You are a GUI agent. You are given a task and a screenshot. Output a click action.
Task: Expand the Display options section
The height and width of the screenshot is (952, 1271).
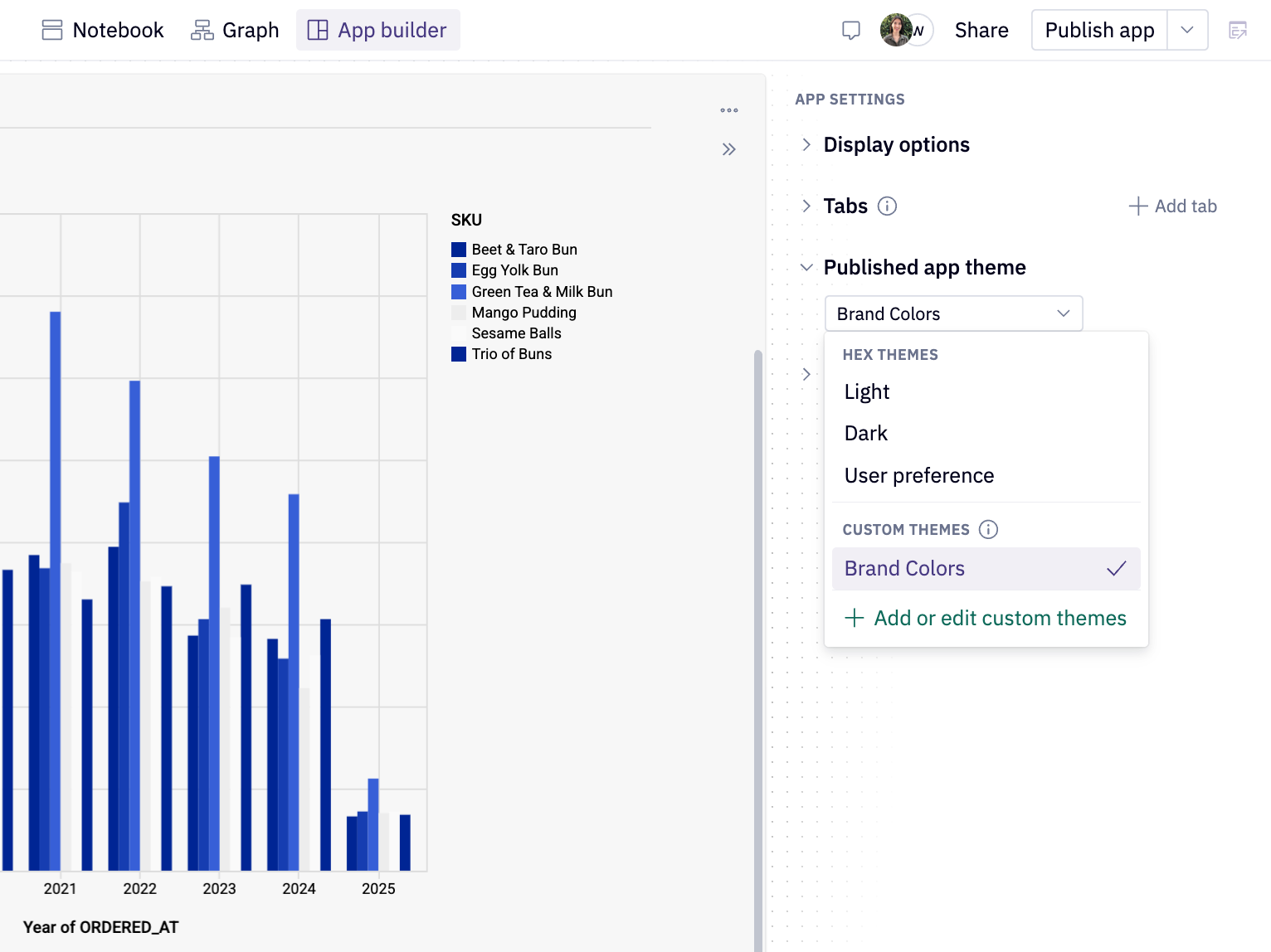click(x=806, y=145)
